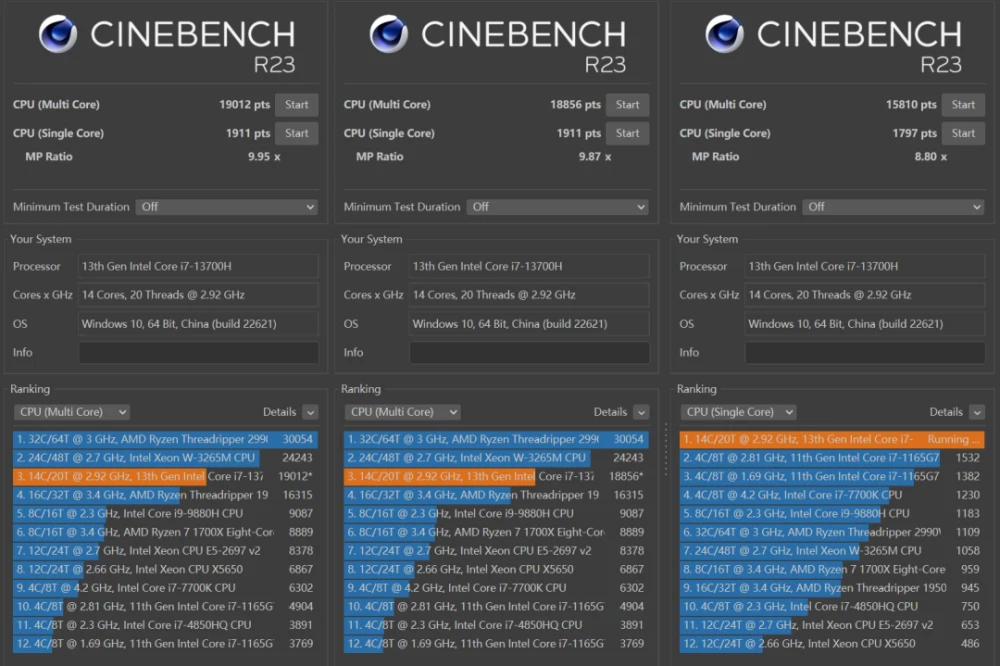Expand the Details dropdown in the middle window

click(x=641, y=412)
